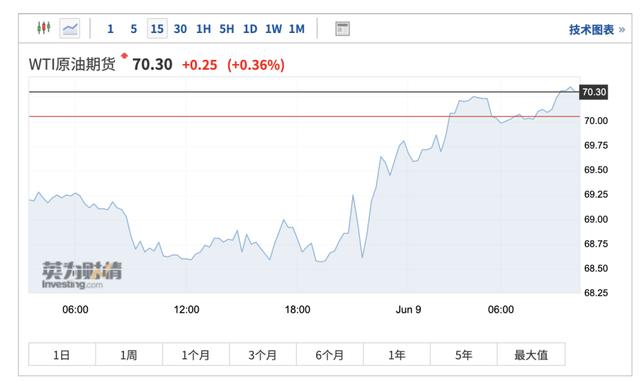Image resolution: width=640 pixels, height=381 pixels.
Task: Choose the 1H interval
Action: 203,29
